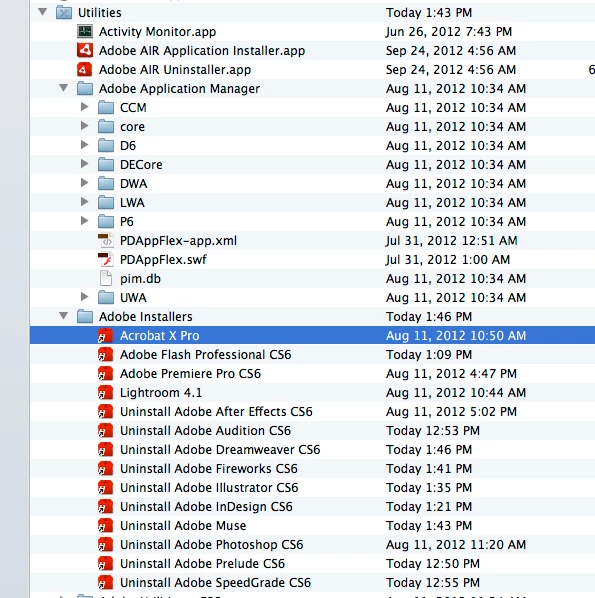Select the file name pim.db
595x598 pixels.
140,279
